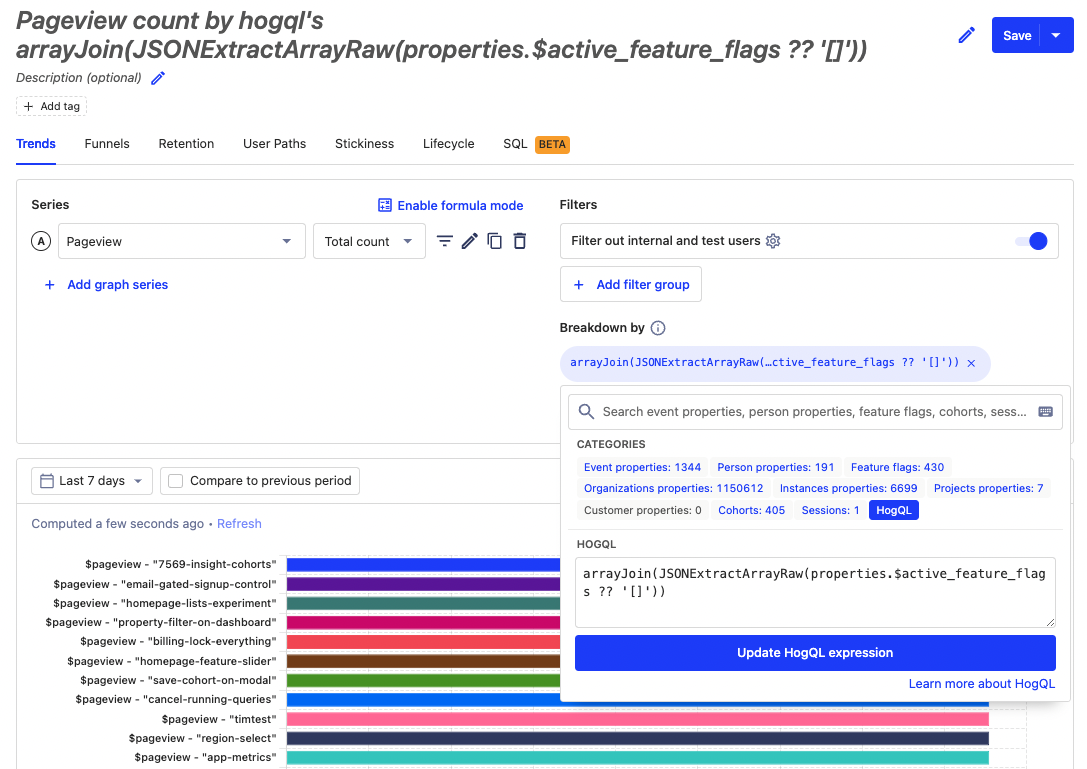
Task: Switch to the Trends tab
Action: tap(36, 144)
